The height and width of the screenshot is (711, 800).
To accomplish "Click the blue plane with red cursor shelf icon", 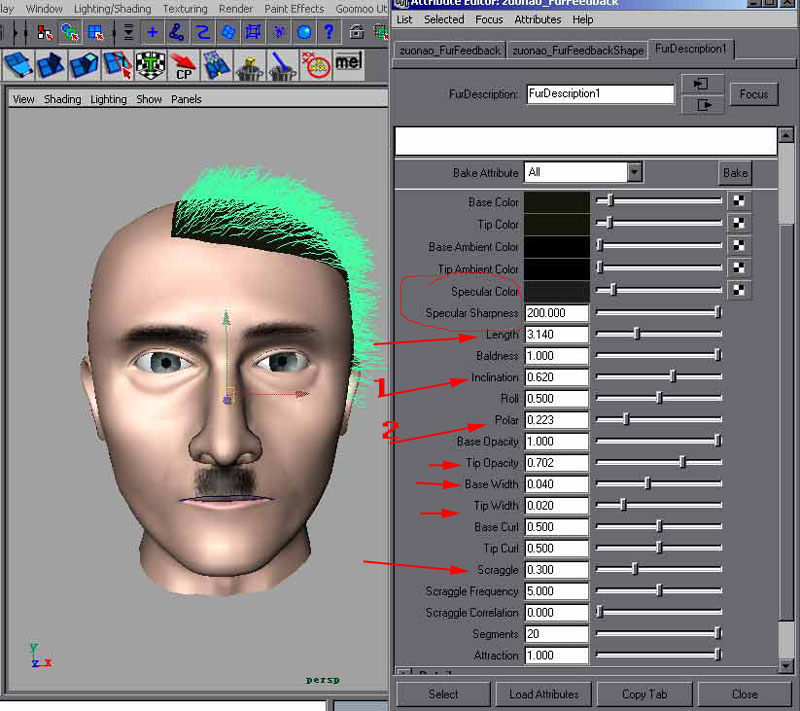I will click(x=117, y=66).
